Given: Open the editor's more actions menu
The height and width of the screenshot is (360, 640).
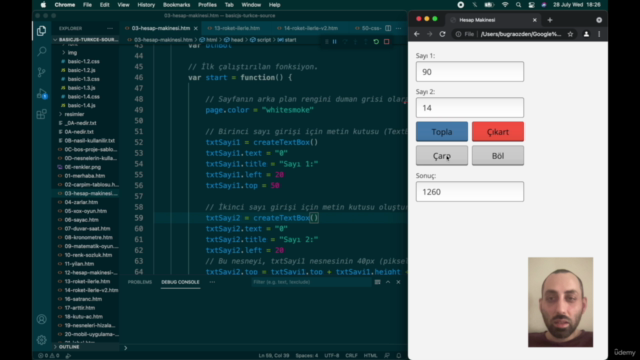Looking at the screenshot, I should 398,28.
